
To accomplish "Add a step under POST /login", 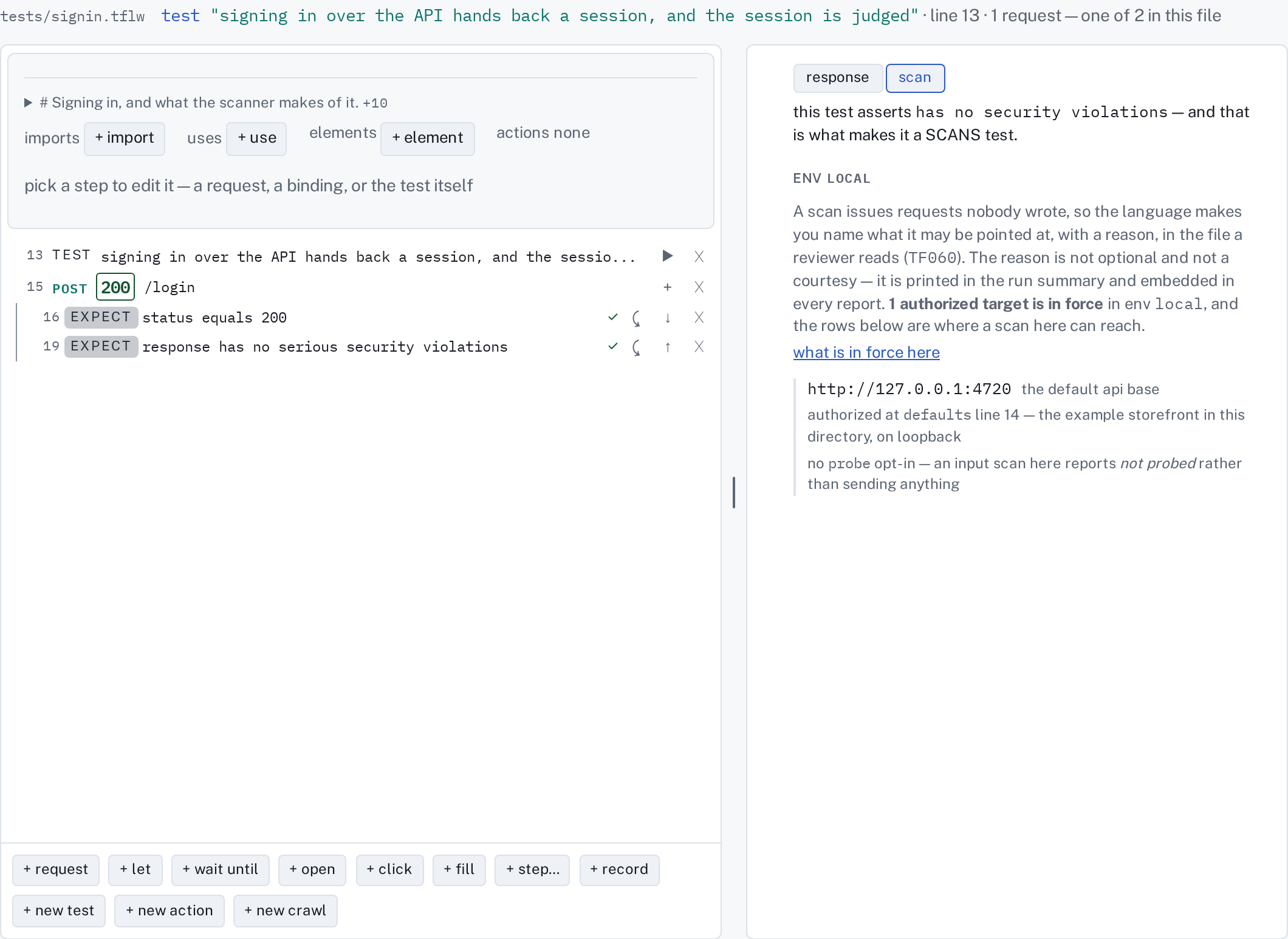I will (x=667, y=287).
